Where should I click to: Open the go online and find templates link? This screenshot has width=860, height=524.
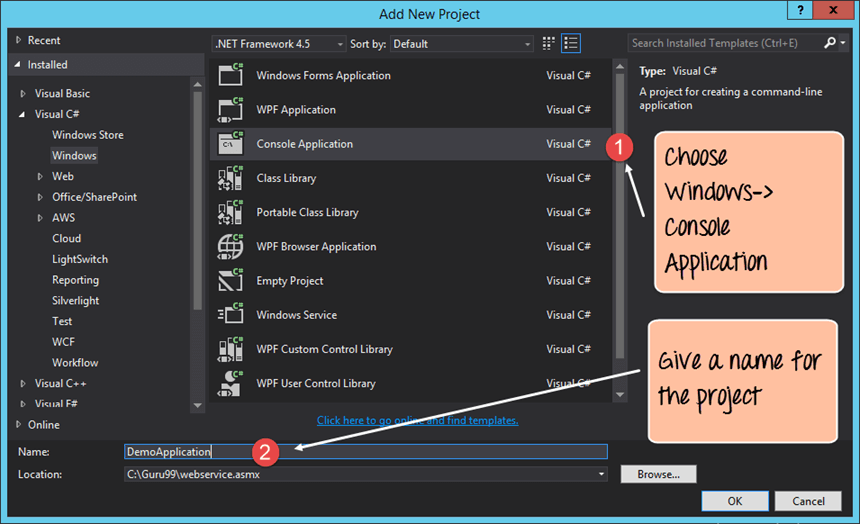pos(417,421)
